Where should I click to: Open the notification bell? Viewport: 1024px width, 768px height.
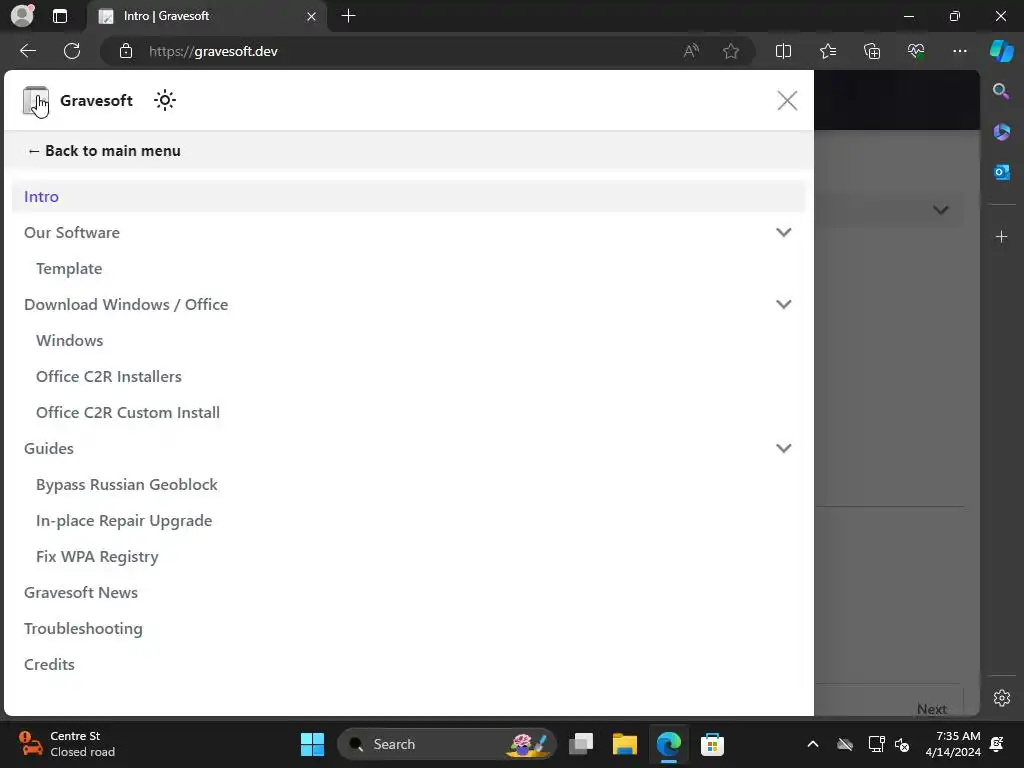[x=997, y=744]
